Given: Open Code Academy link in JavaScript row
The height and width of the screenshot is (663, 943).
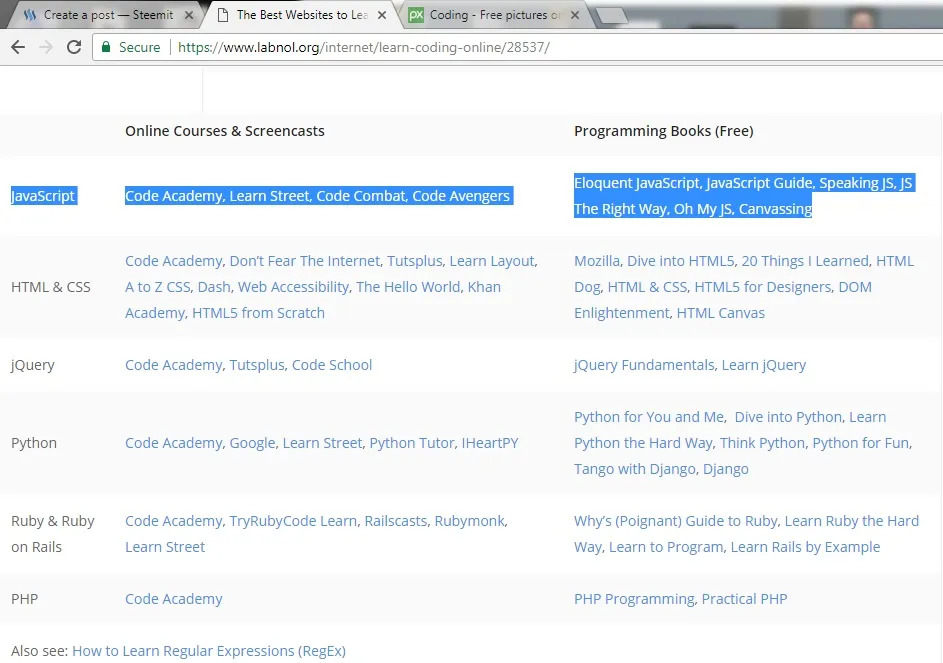Looking at the screenshot, I should [174, 196].
